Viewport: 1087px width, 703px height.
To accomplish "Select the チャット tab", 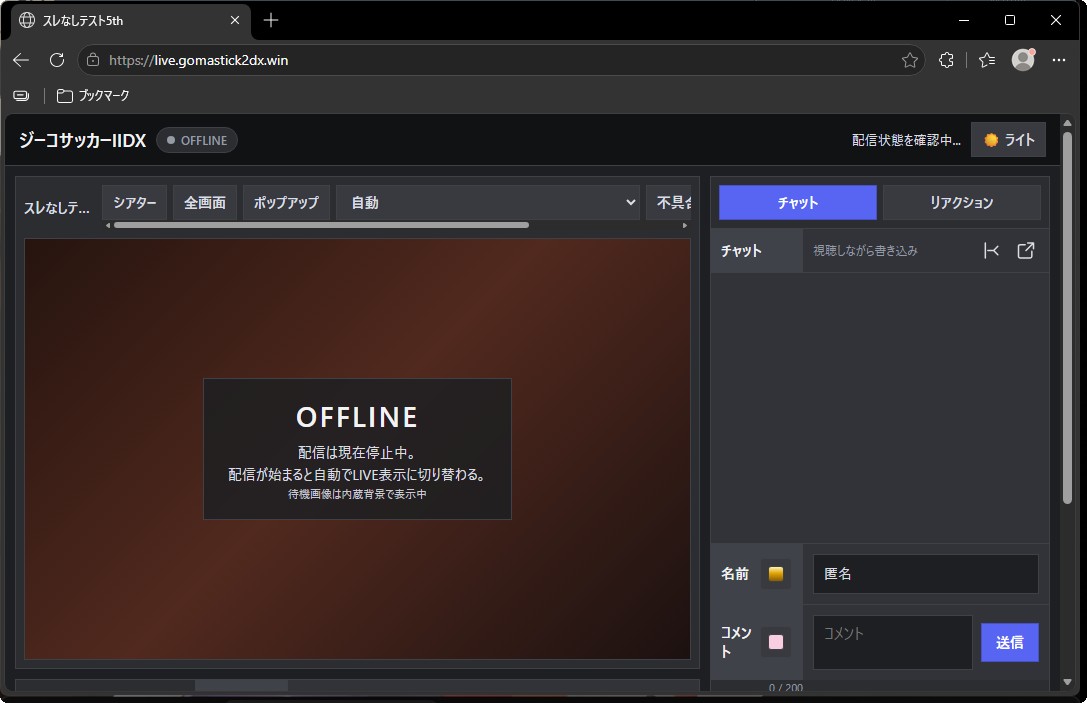I will (797, 202).
